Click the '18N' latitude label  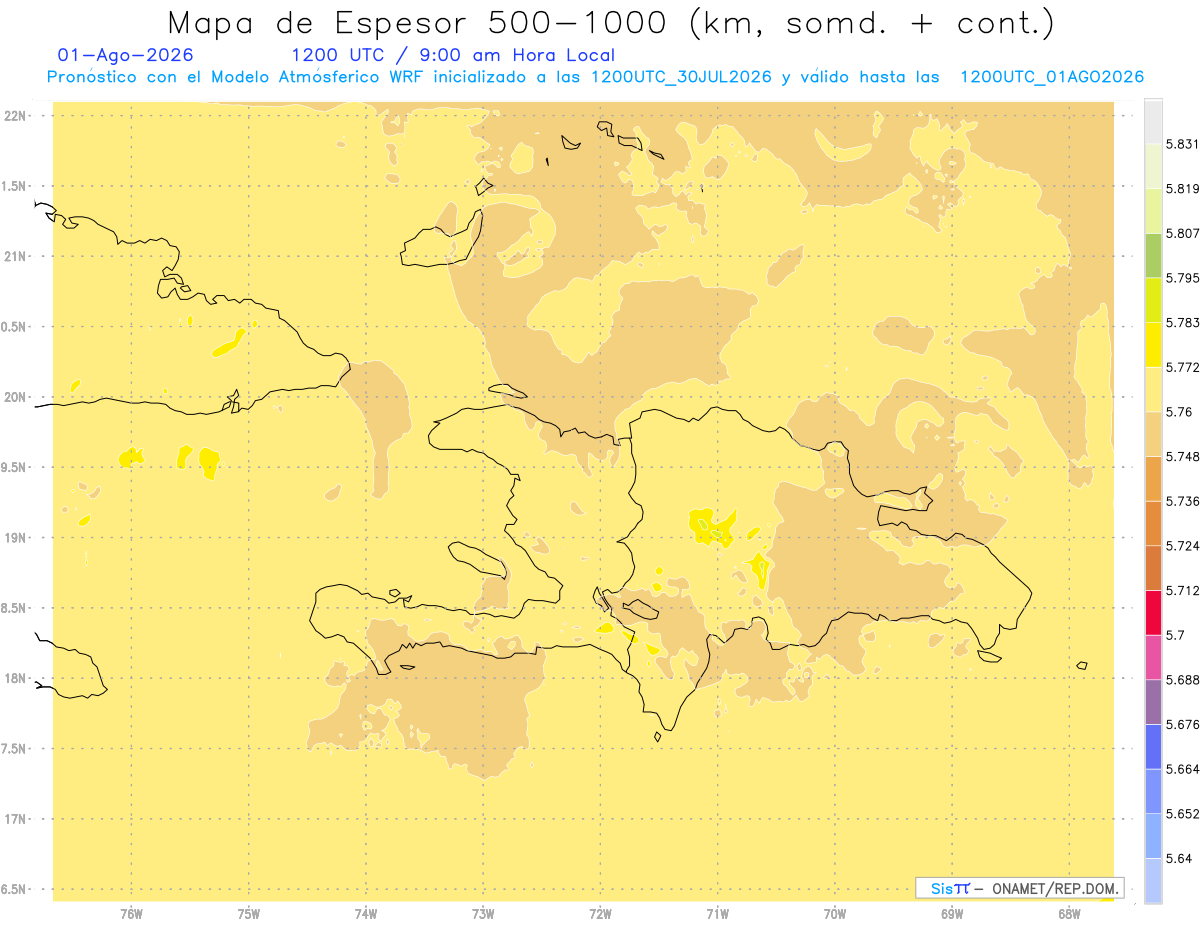(16, 679)
